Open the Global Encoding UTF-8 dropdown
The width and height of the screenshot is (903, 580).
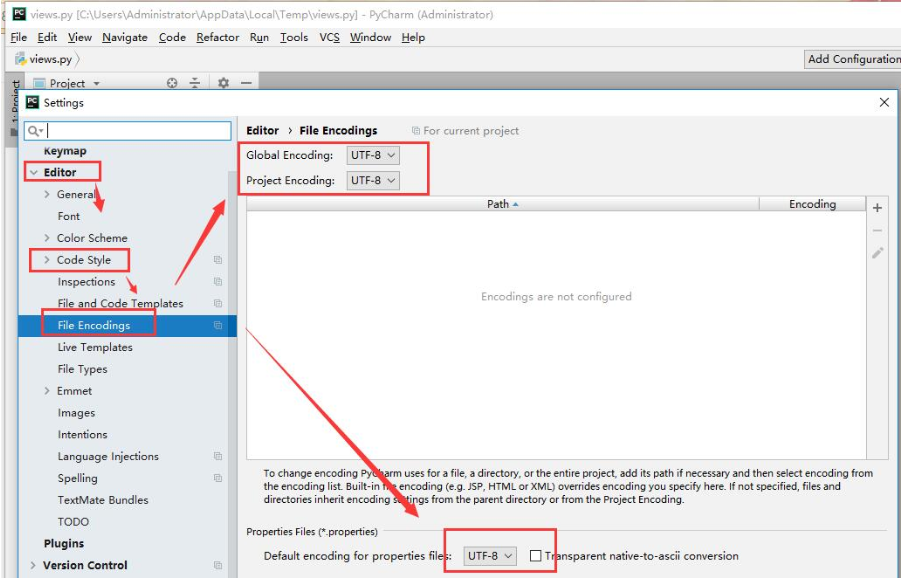[x=373, y=156]
